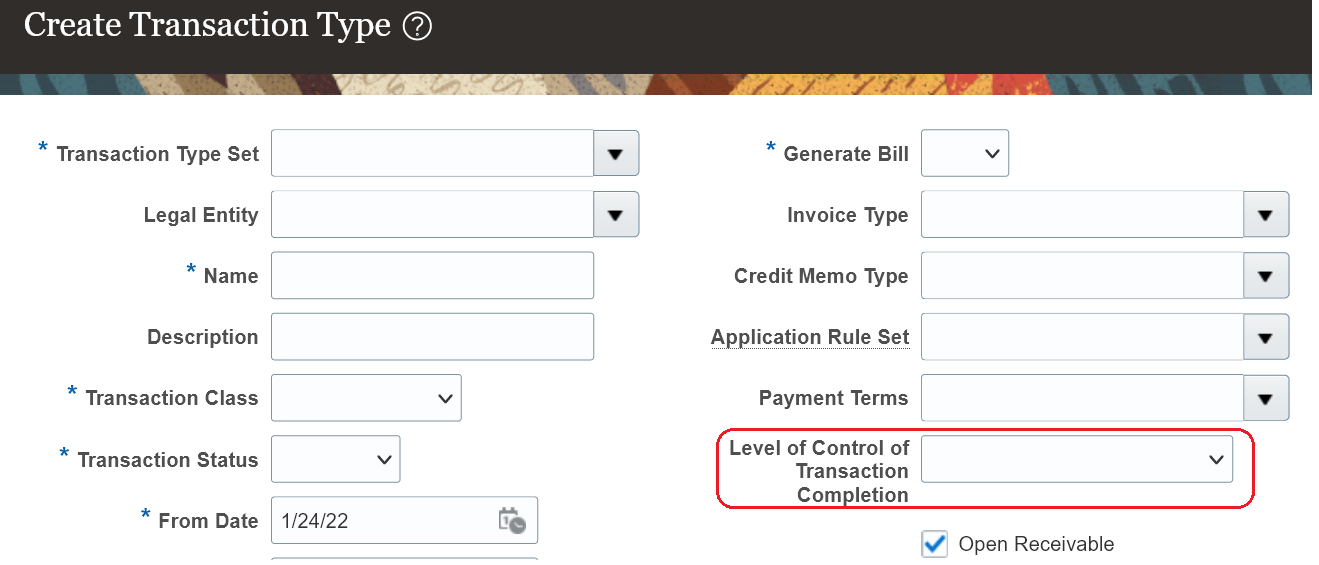The height and width of the screenshot is (565, 1319).
Task: Click the Legal Entity input box
Action: [432, 215]
